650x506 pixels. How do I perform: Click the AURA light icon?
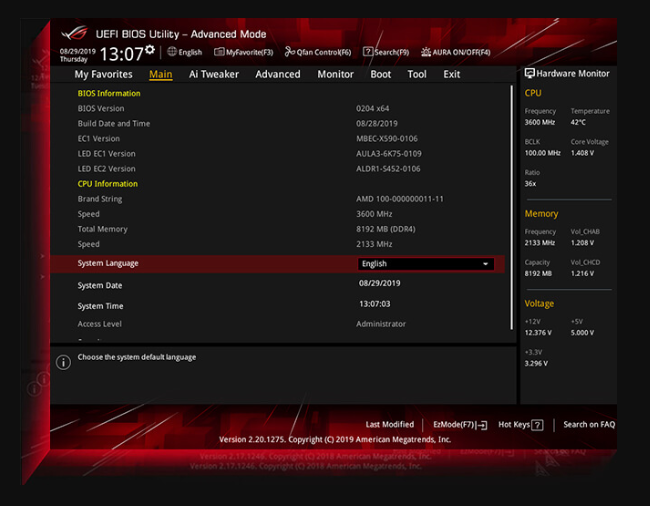426,52
